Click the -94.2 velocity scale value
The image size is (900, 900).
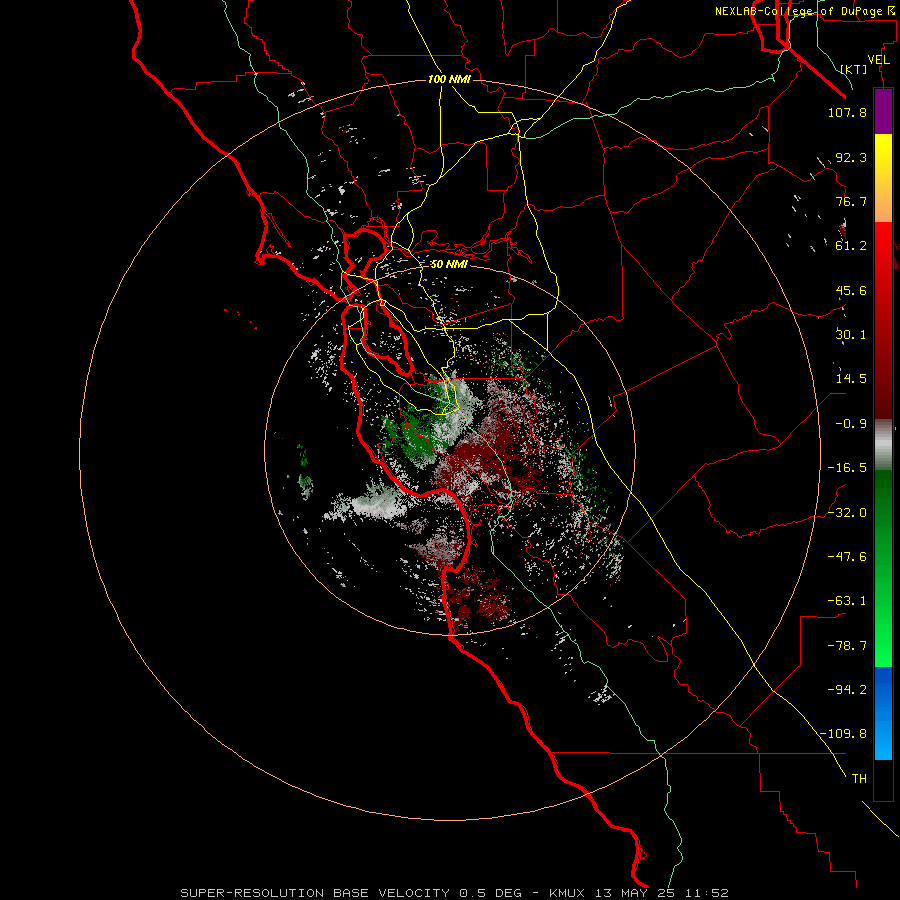click(x=847, y=690)
